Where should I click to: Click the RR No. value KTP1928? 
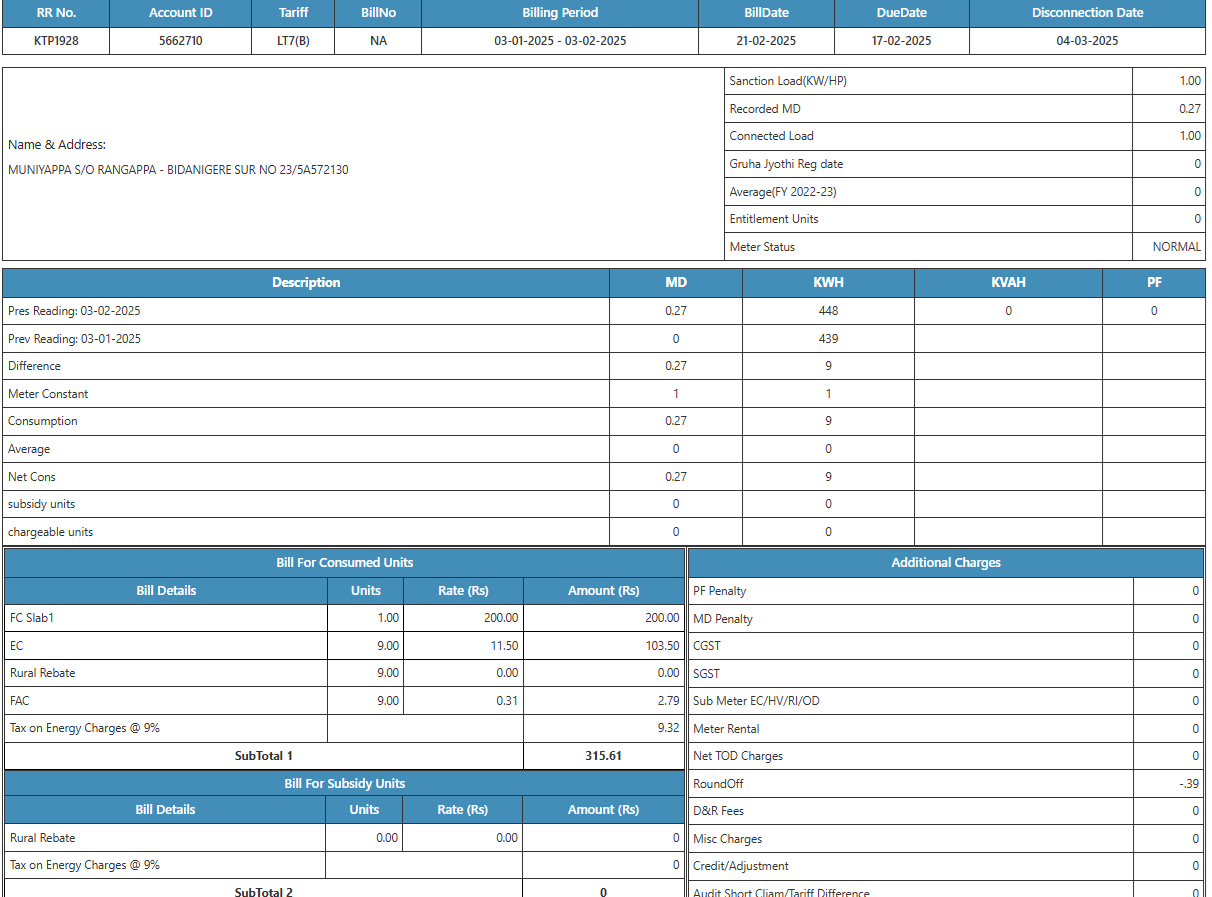pos(56,41)
